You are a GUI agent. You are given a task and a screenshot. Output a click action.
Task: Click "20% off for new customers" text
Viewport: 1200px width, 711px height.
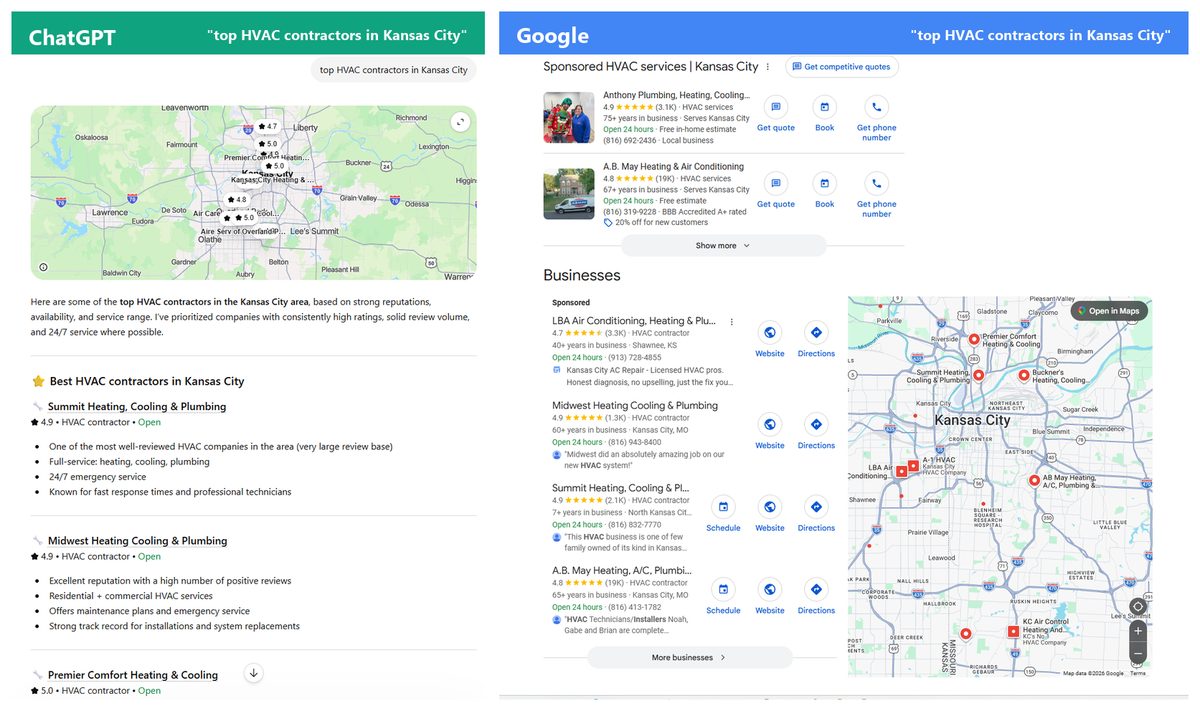coord(663,222)
